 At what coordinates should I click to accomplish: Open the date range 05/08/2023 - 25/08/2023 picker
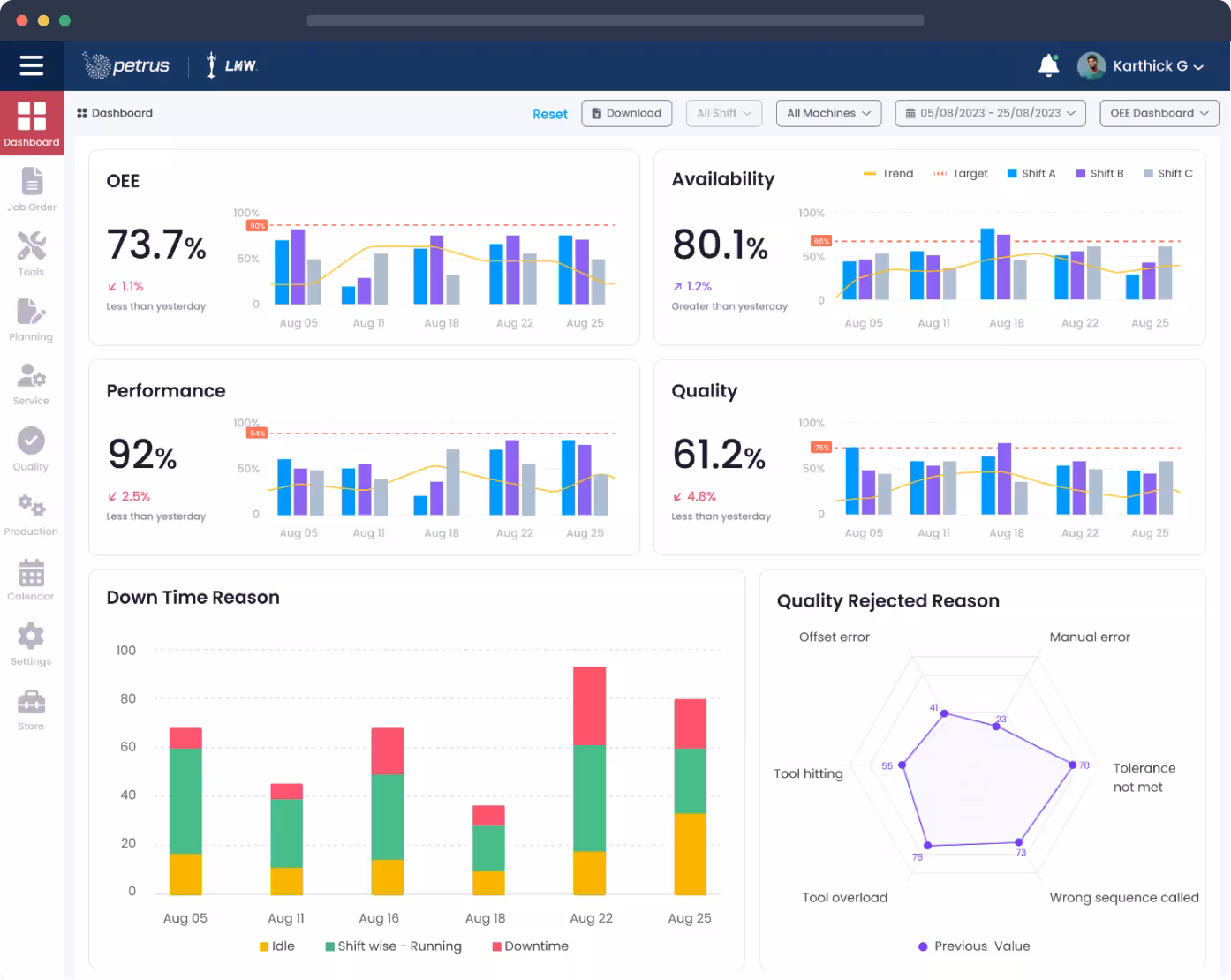click(990, 113)
